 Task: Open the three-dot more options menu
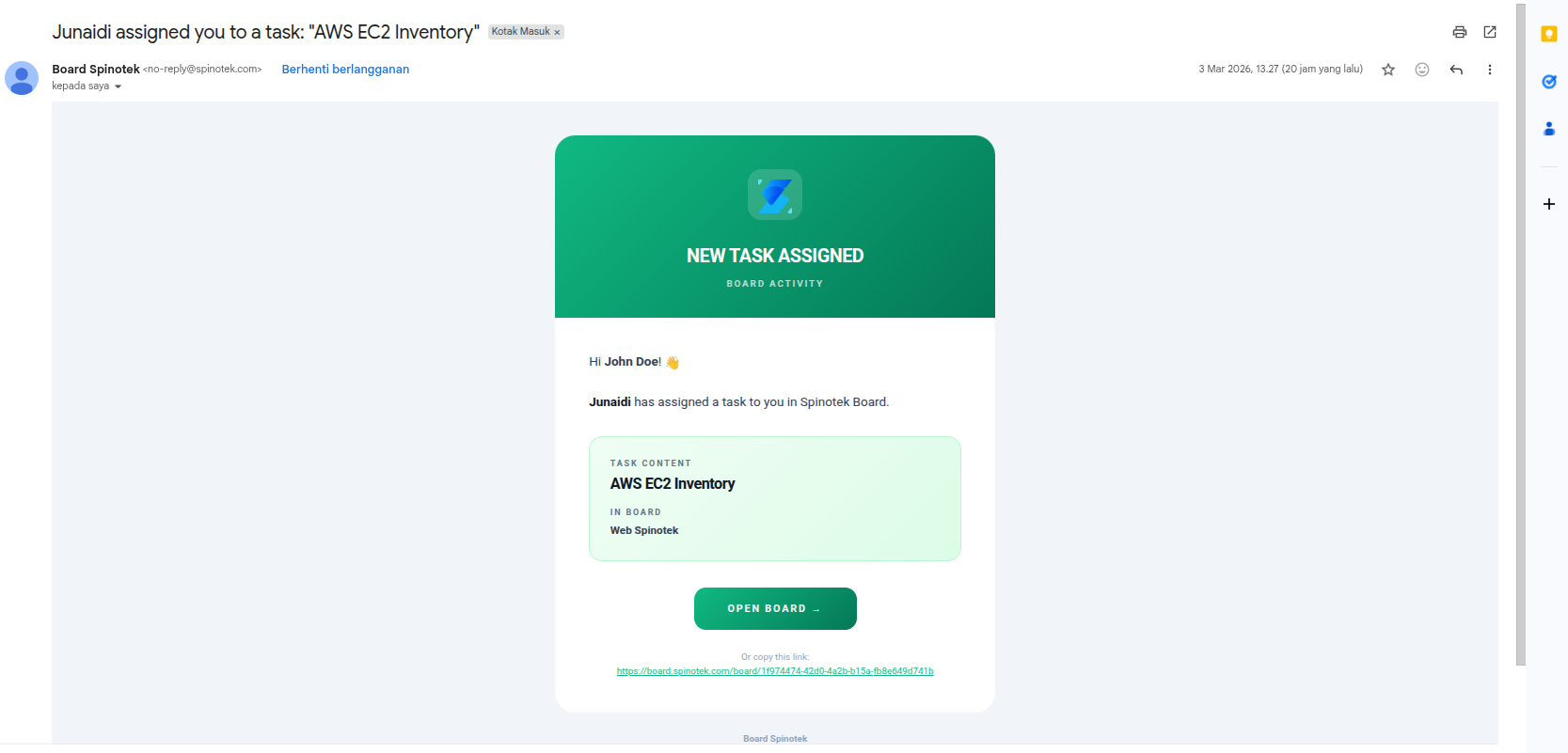pyautogui.click(x=1489, y=69)
